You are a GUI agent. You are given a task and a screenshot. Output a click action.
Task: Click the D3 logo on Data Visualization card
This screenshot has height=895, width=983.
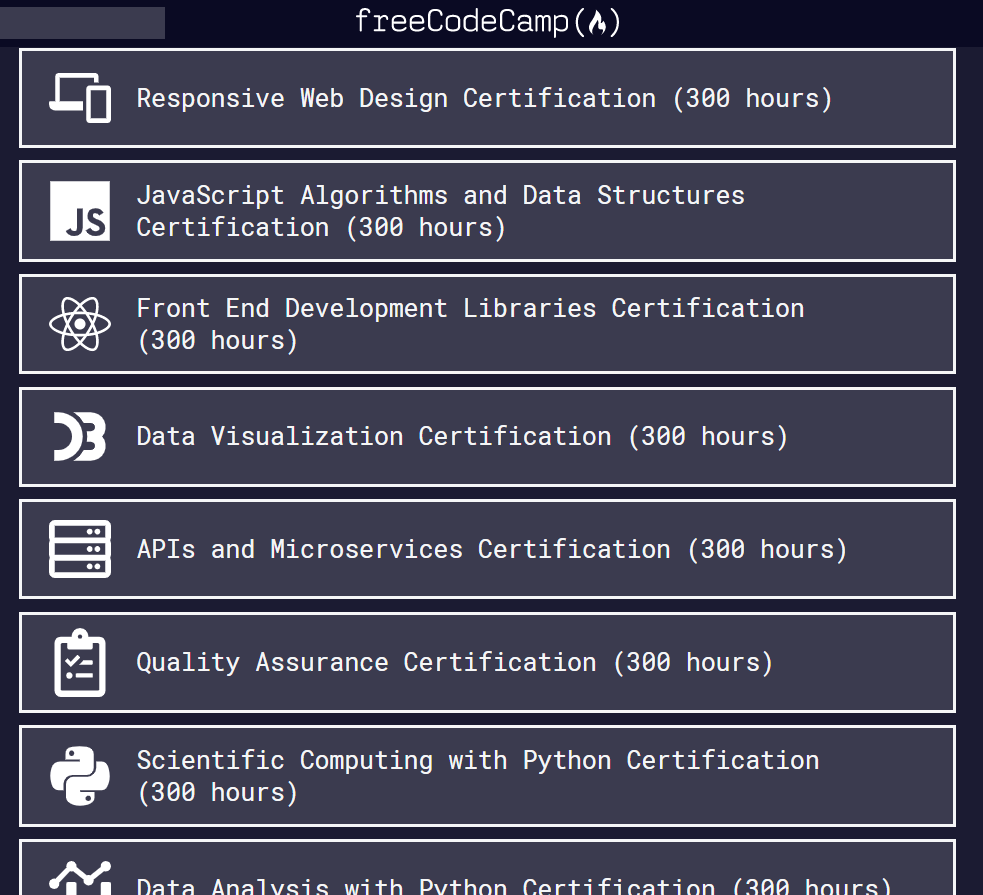[78, 437]
